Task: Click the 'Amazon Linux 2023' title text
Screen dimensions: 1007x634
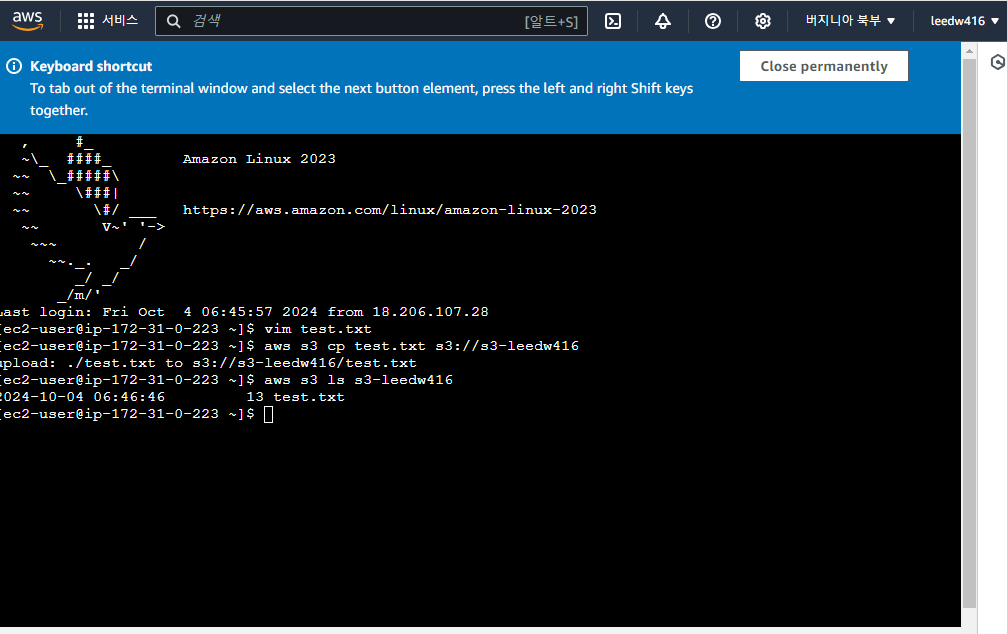Action: 259,159
